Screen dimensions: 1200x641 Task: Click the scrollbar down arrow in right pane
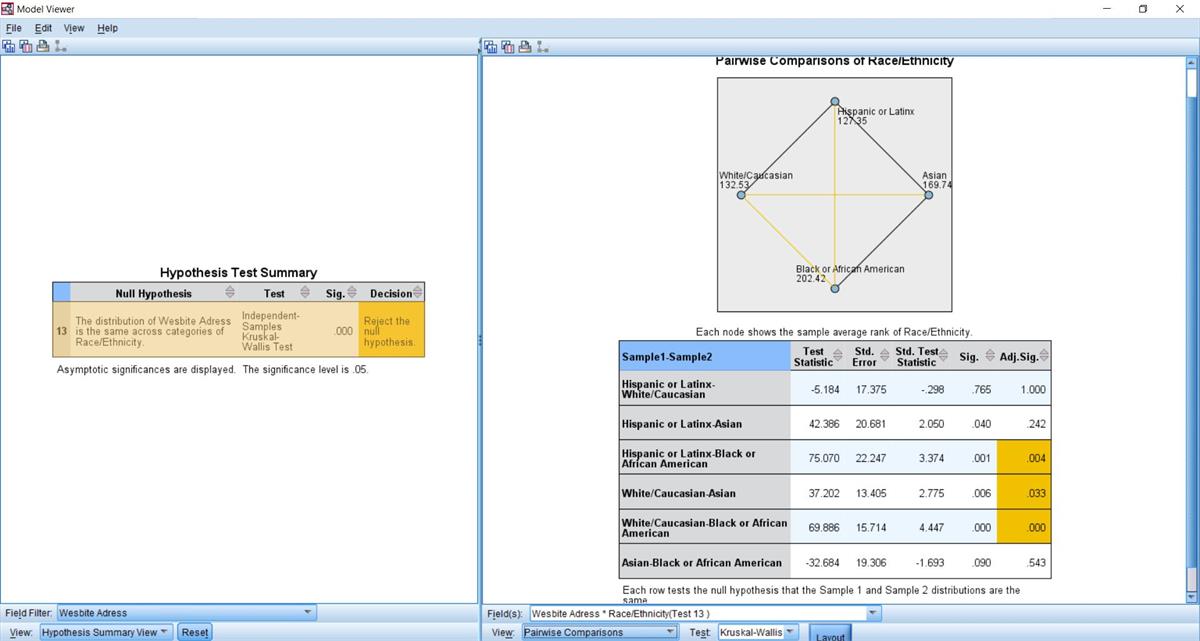[x=1191, y=597]
